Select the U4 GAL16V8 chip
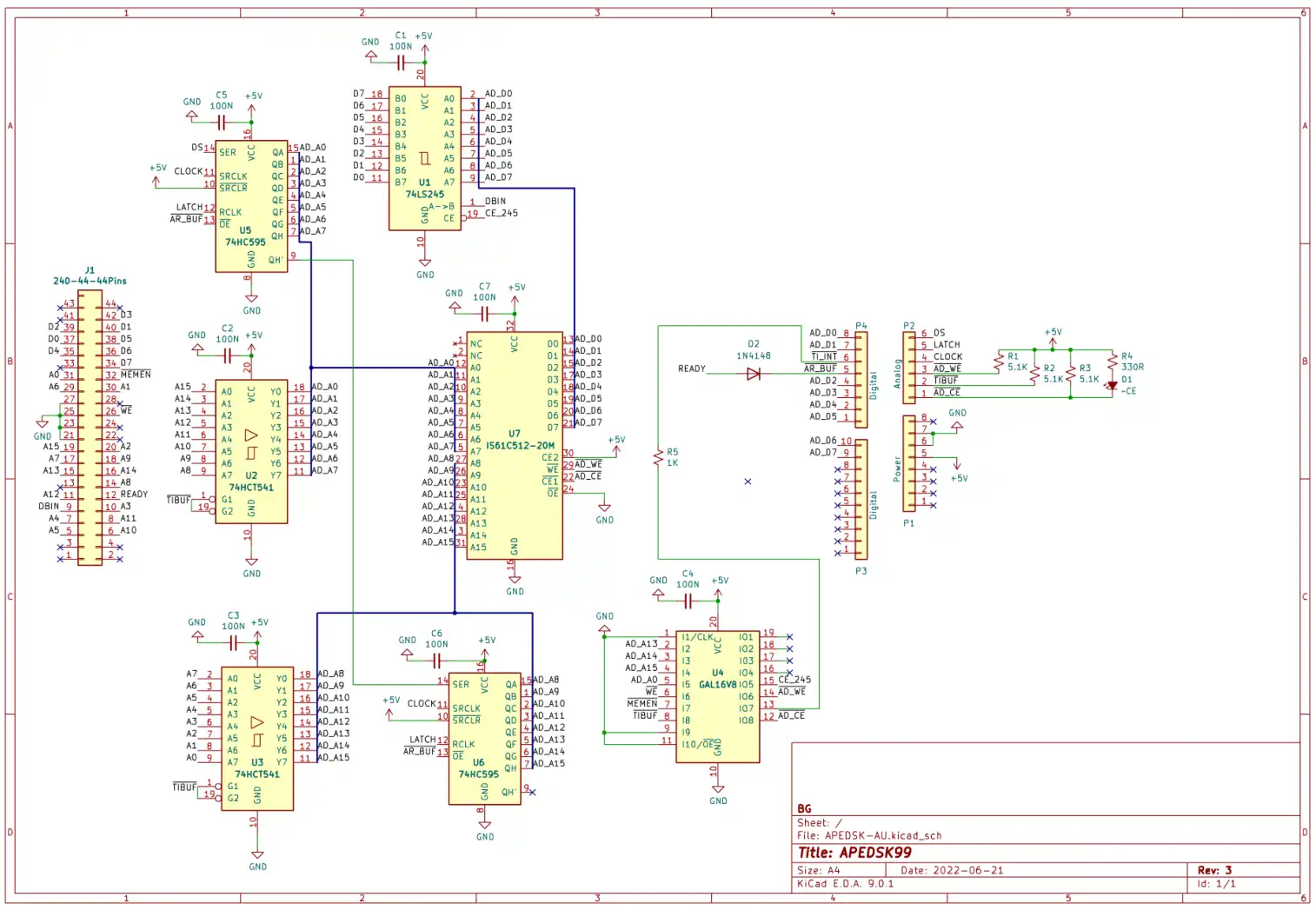Image resolution: width=1316 pixels, height=910 pixels. pyautogui.click(x=717, y=695)
